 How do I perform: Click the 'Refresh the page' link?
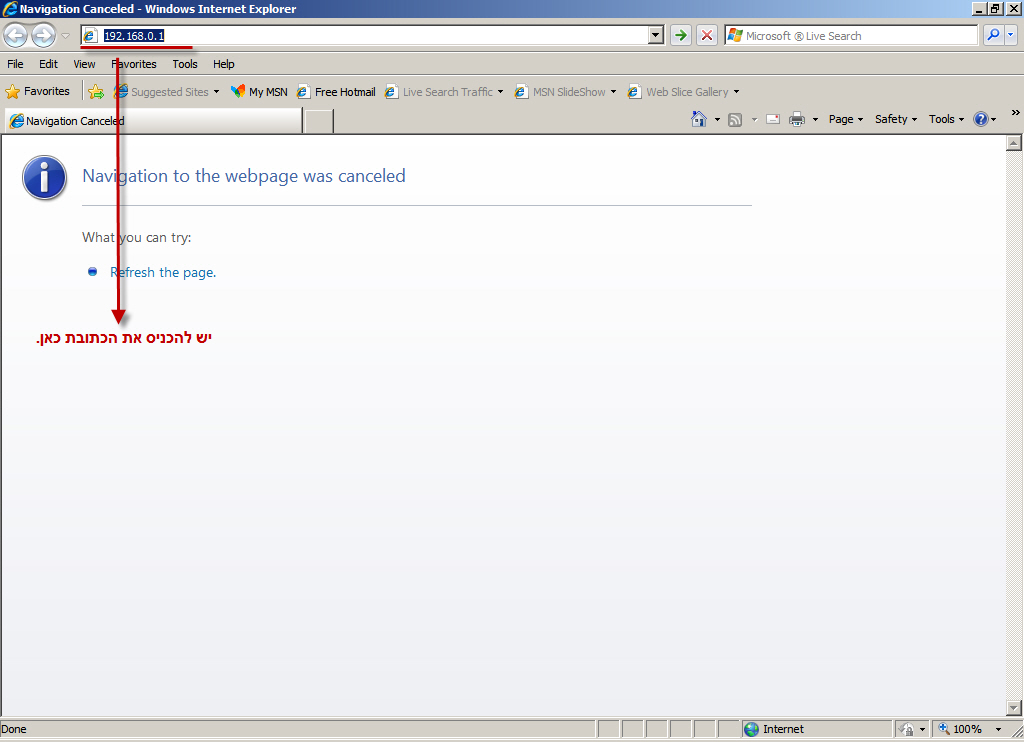163,272
